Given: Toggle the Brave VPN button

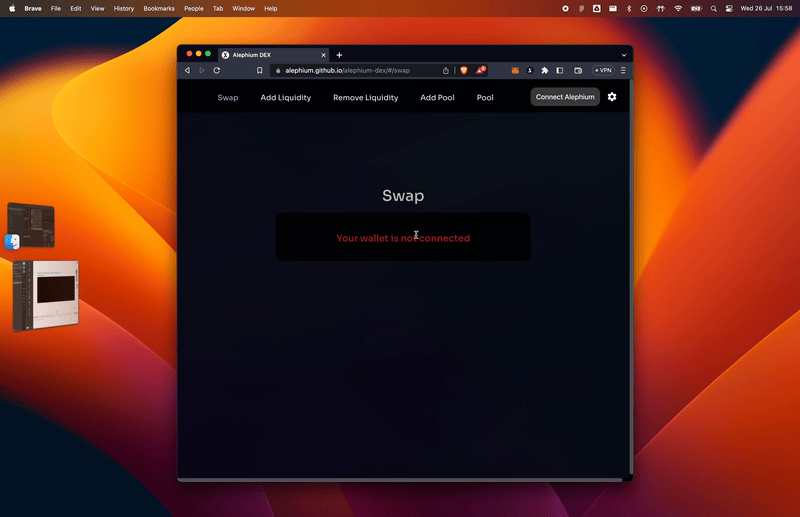Looking at the screenshot, I should 603,71.
